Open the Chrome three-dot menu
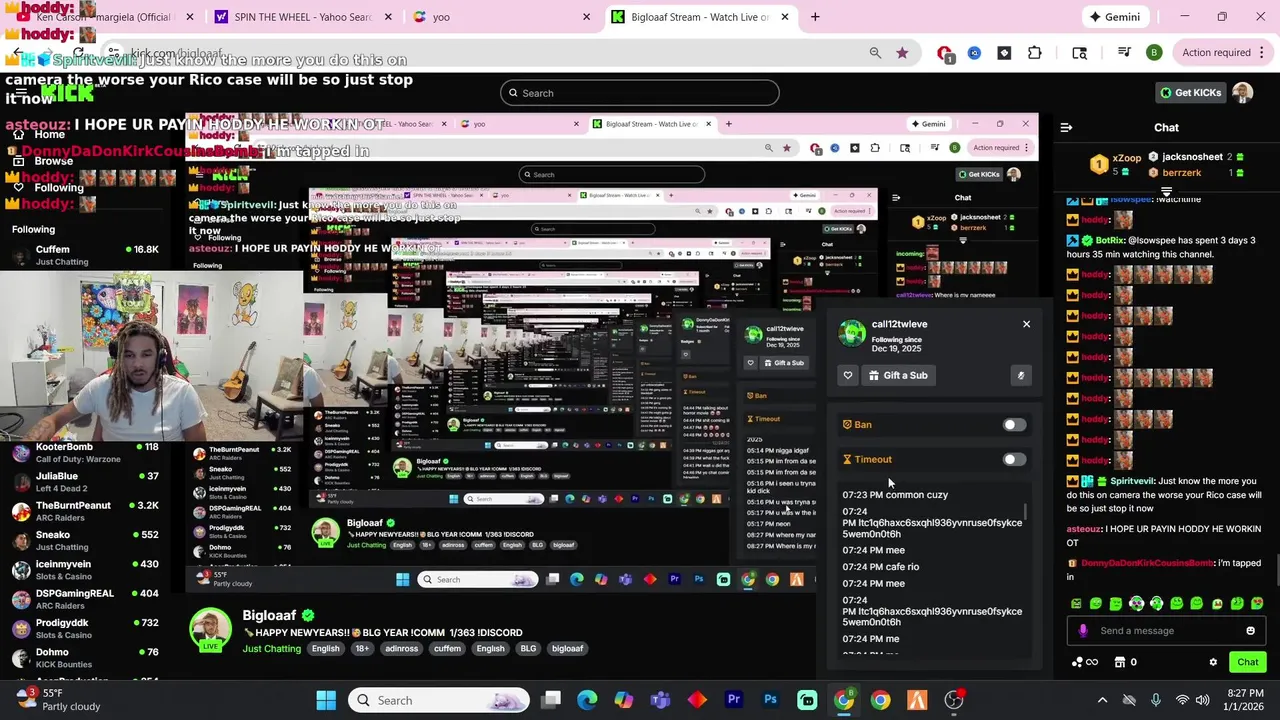The width and height of the screenshot is (1280, 720). [x=1262, y=53]
